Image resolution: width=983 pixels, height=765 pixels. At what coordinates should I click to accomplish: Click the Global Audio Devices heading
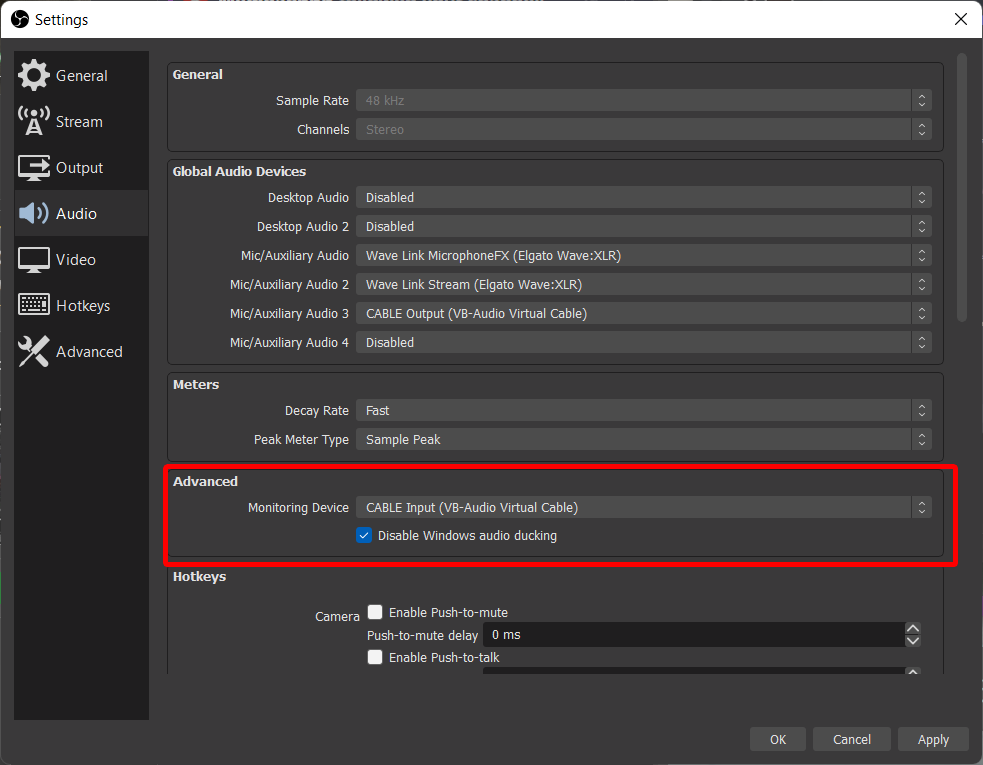pyautogui.click(x=239, y=171)
